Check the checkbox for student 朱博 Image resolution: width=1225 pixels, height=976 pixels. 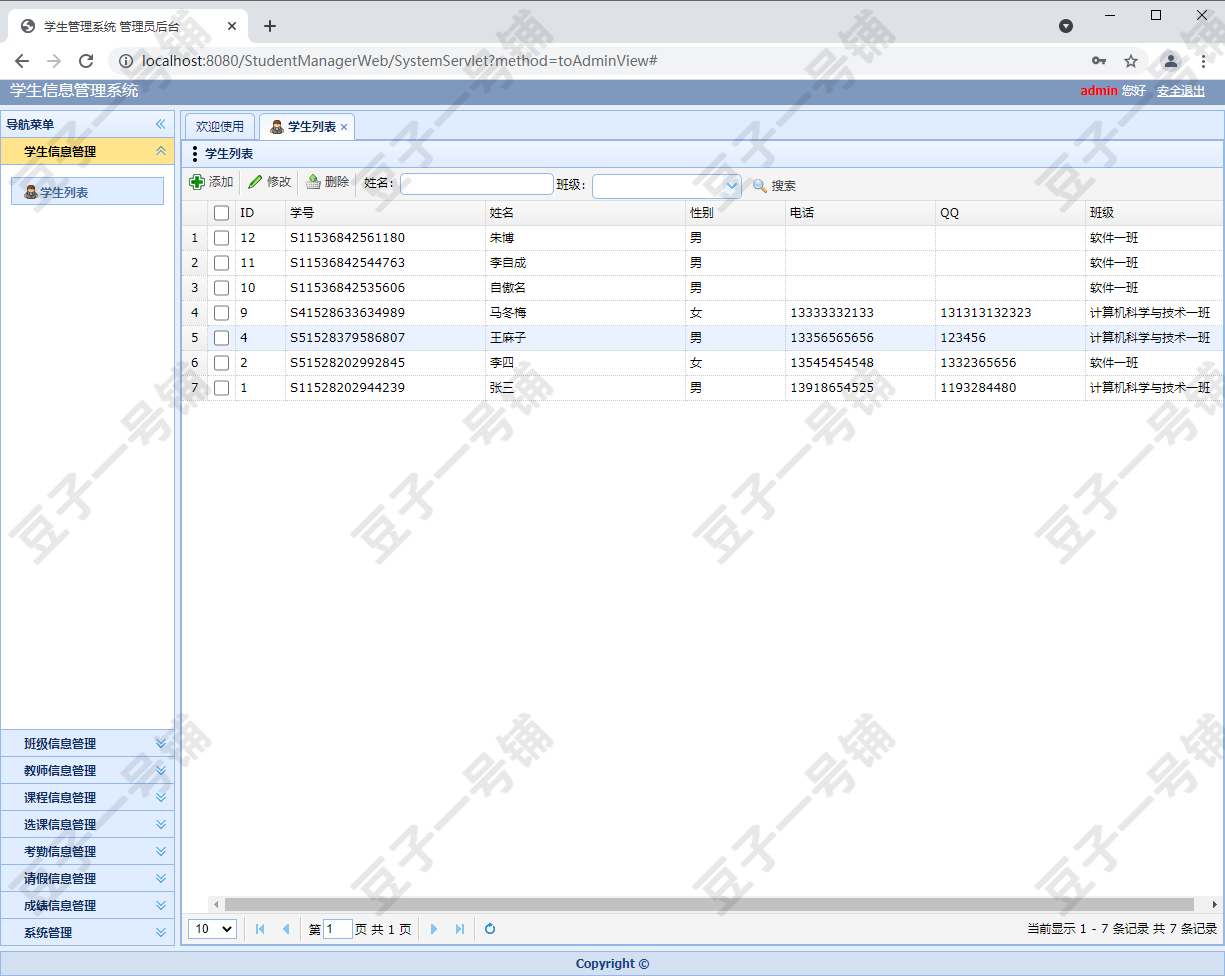(x=221, y=237)
